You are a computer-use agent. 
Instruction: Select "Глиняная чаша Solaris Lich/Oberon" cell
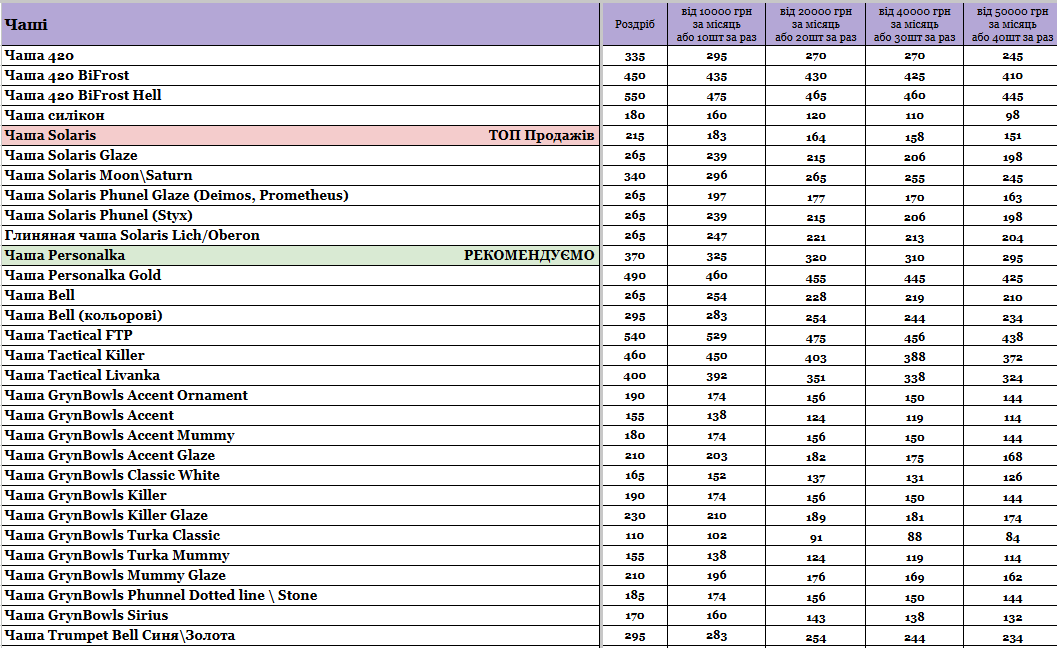tap(132, 236)
